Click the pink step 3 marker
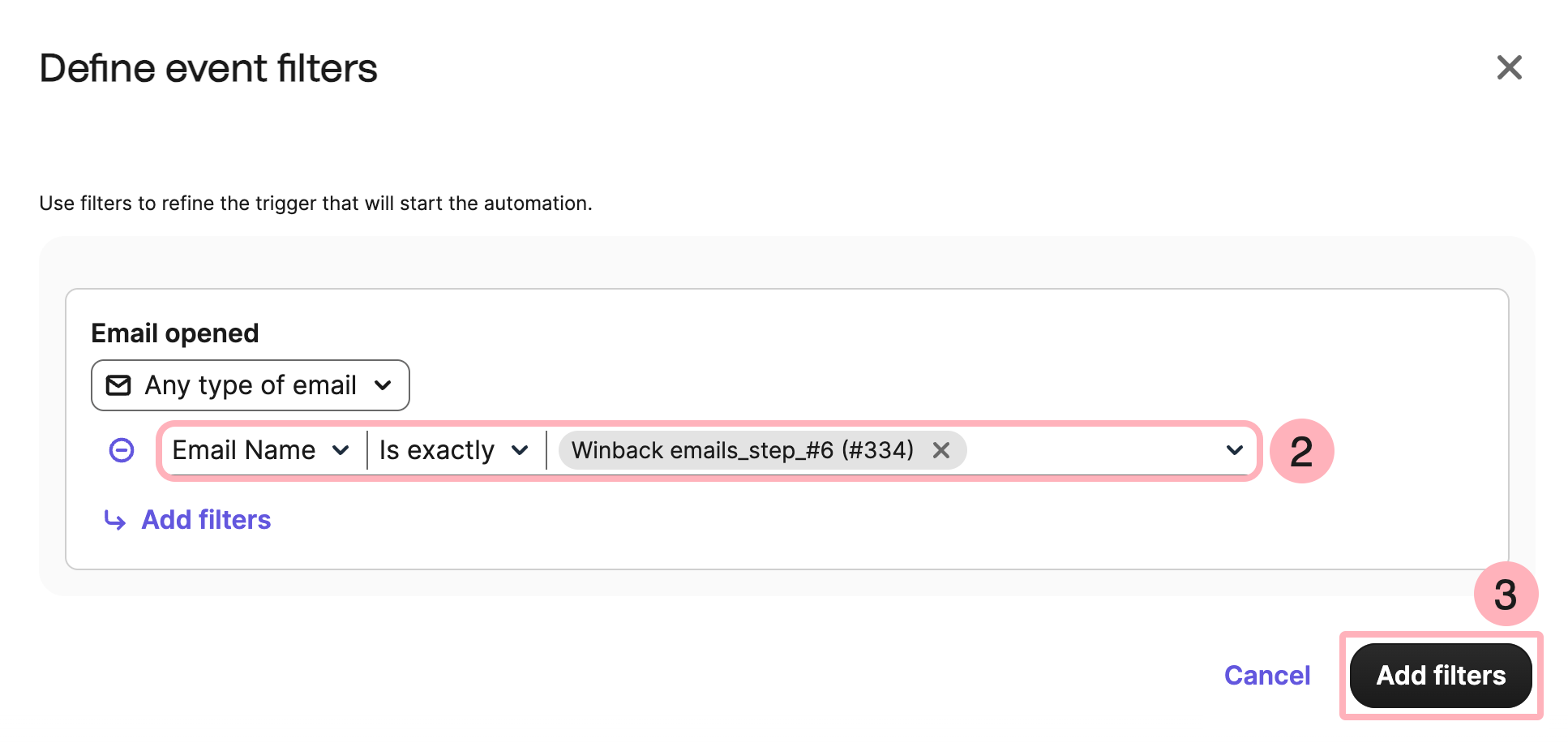Viewport: 1568px width, 743px height. 1506,595
